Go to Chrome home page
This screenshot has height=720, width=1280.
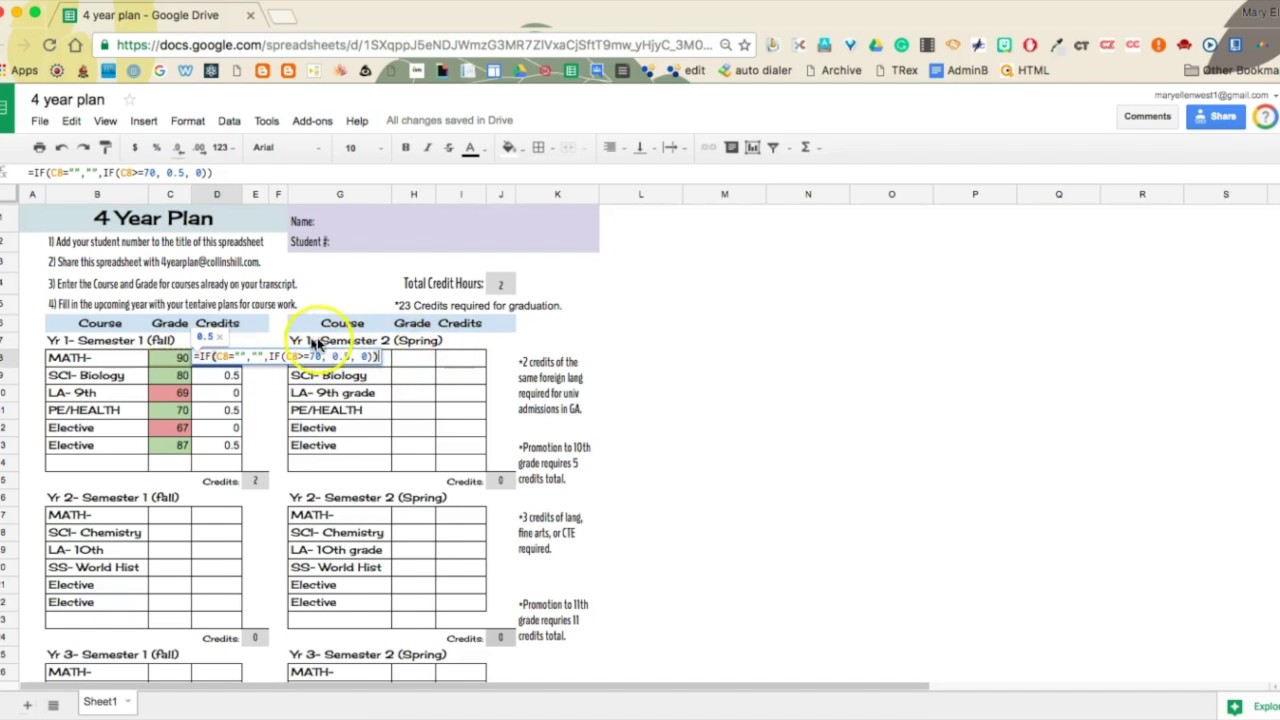[75, 45]
